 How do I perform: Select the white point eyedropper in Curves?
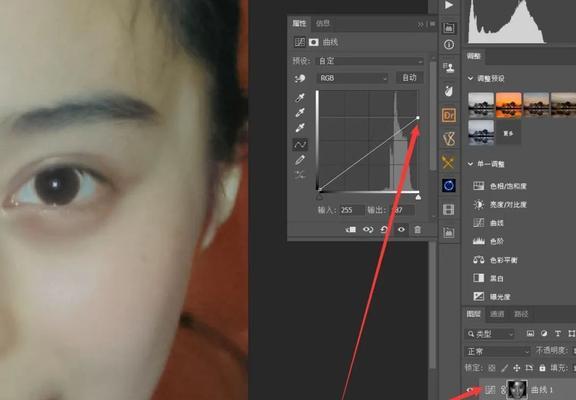point(300,127)
